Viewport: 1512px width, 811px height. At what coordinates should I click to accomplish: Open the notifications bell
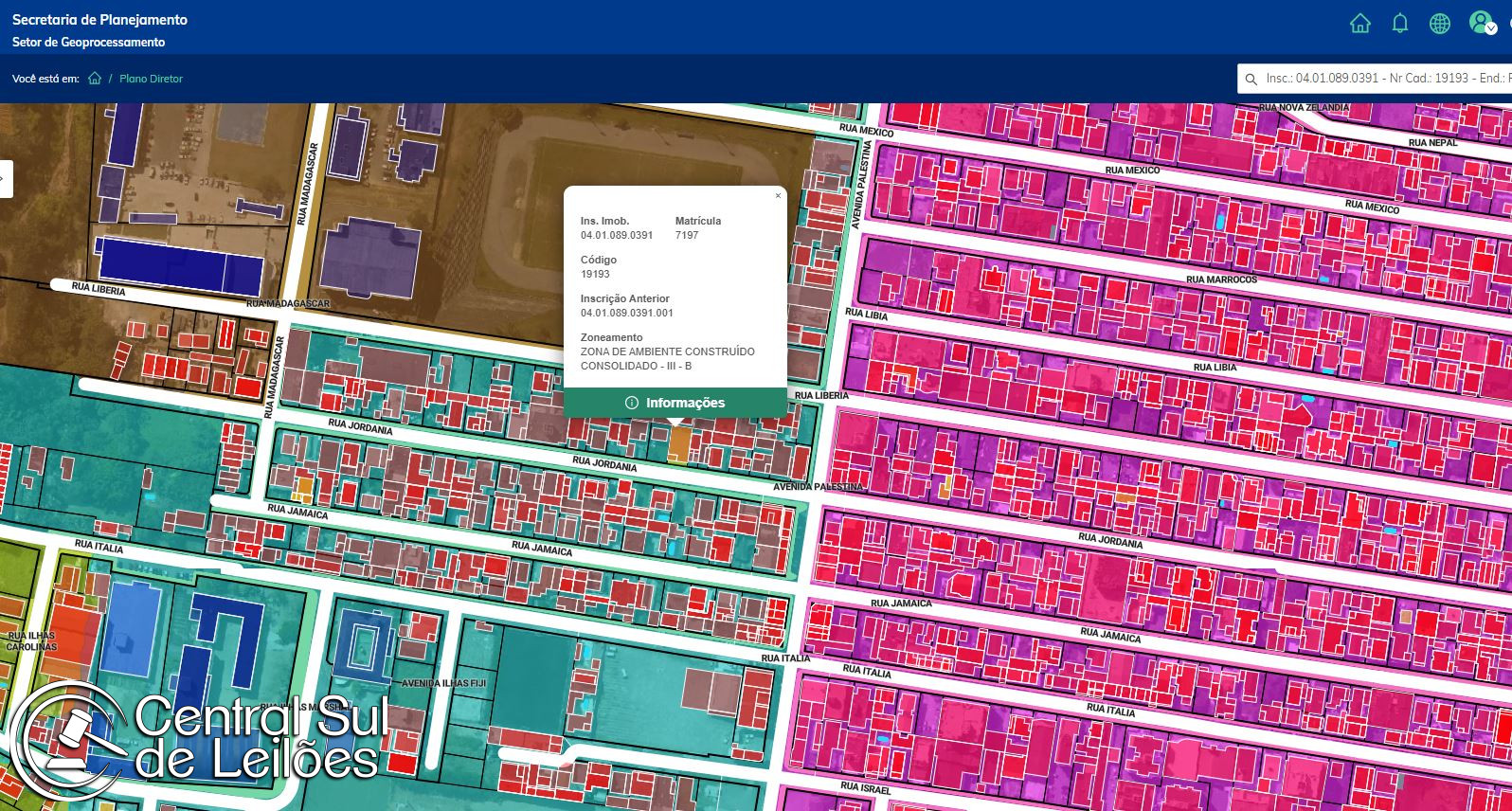coord(1399,24)
